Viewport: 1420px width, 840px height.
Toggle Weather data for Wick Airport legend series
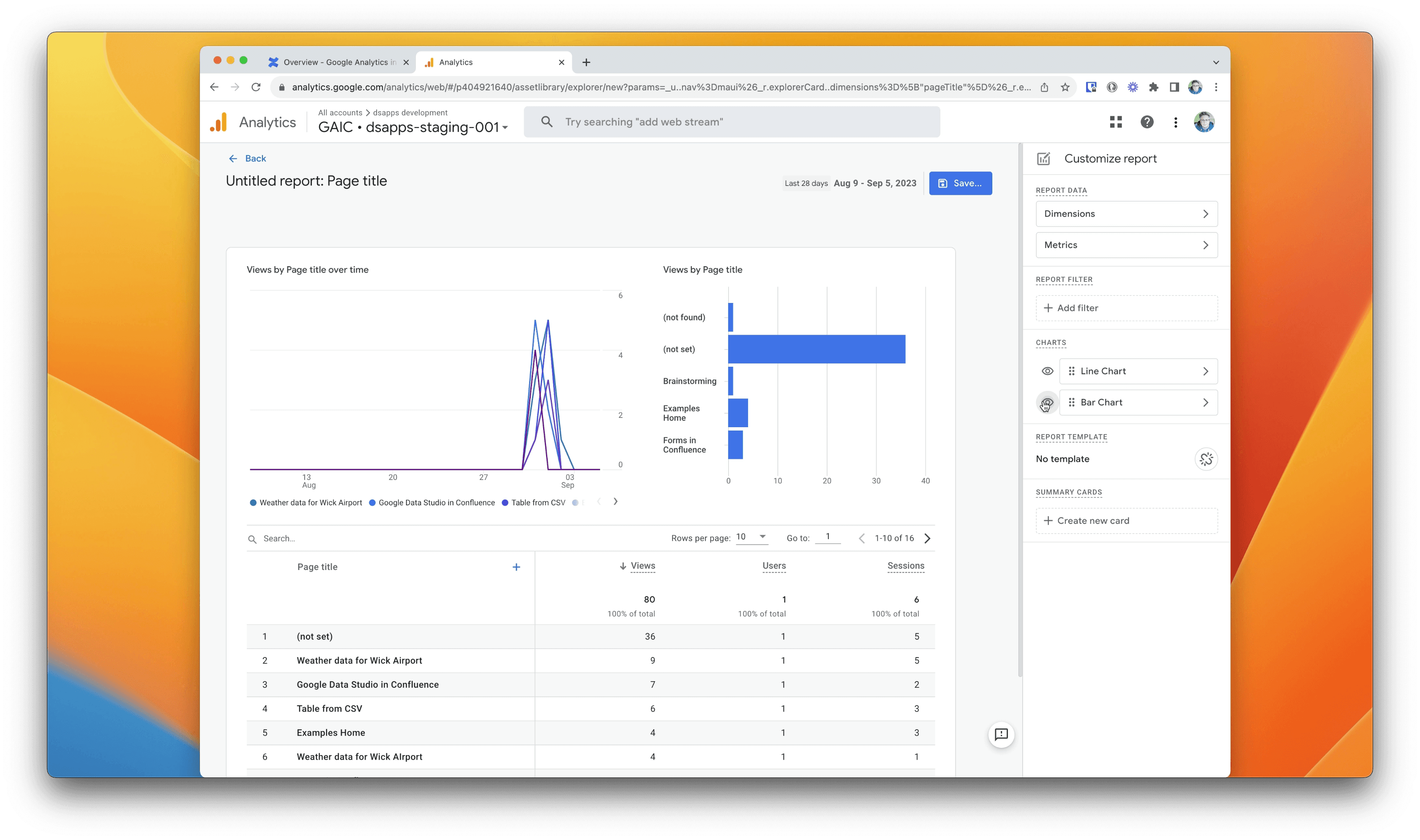click(x=306, y=503)
